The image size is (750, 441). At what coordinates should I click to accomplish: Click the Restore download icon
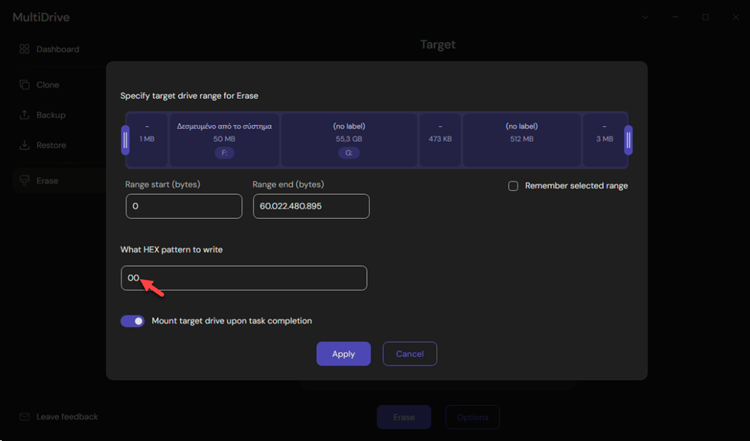[x=24, y=145]
